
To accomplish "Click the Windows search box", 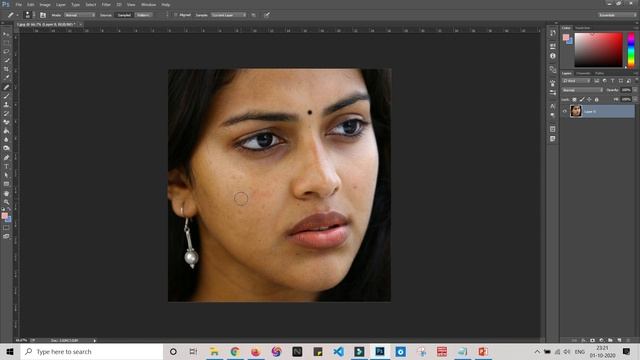I will pyautogui.click(x=92, y=351).
